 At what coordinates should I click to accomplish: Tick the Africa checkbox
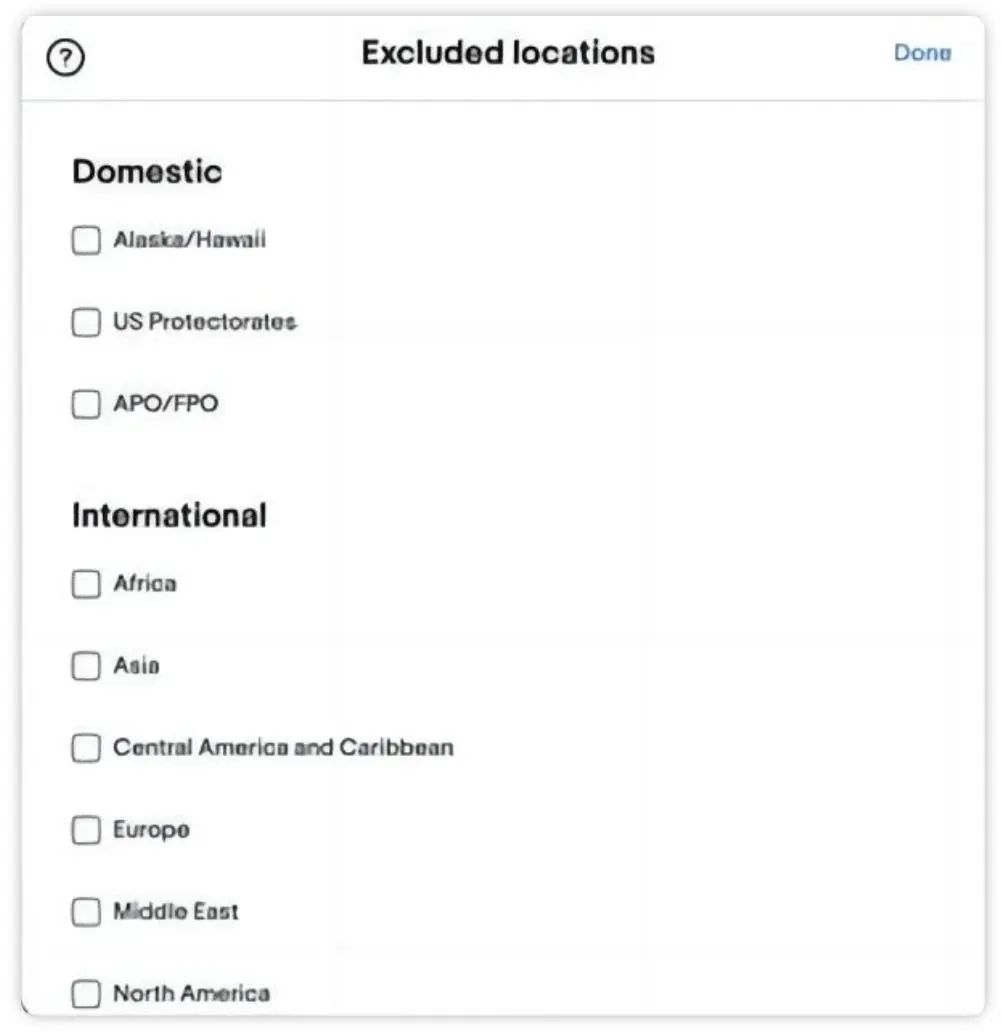(86, 584)
